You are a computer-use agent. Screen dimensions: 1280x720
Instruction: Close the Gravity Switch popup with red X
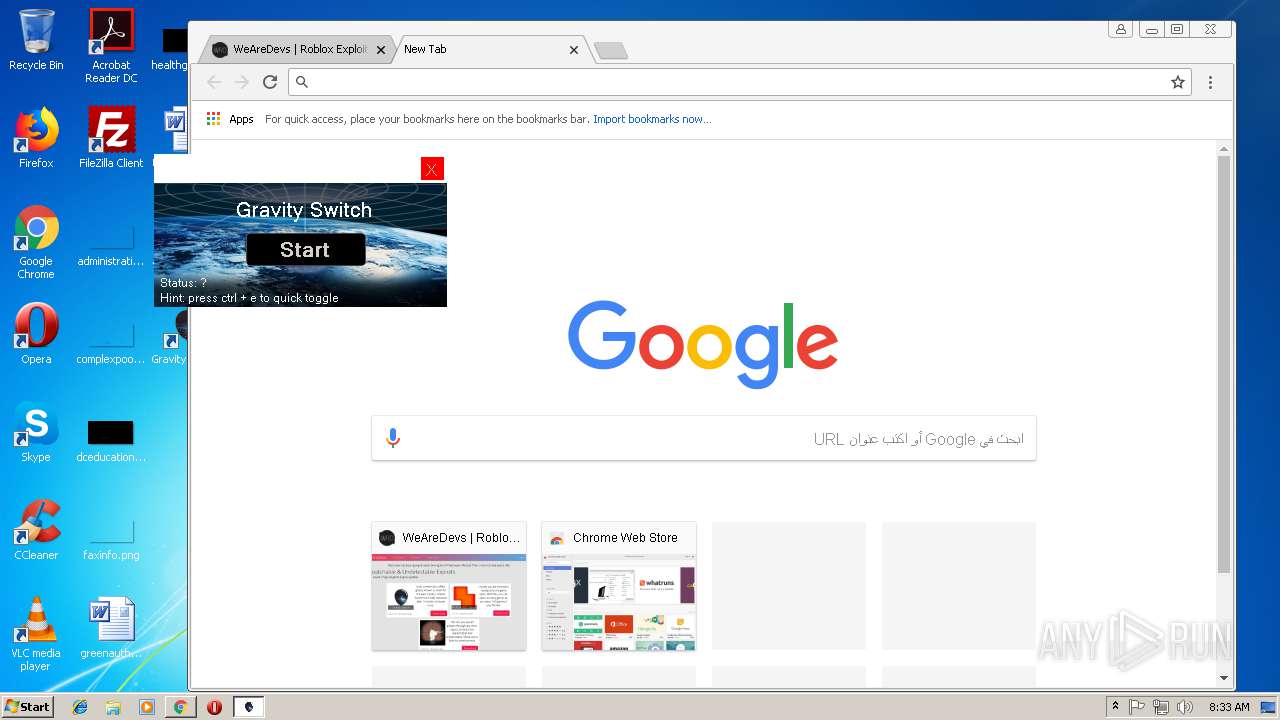click(432, 169)
